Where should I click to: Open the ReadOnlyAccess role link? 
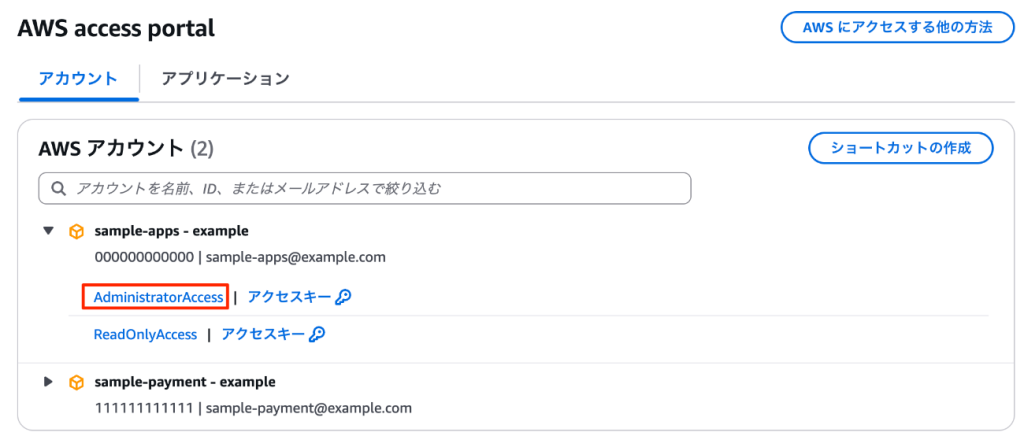[x=145, y=334]
